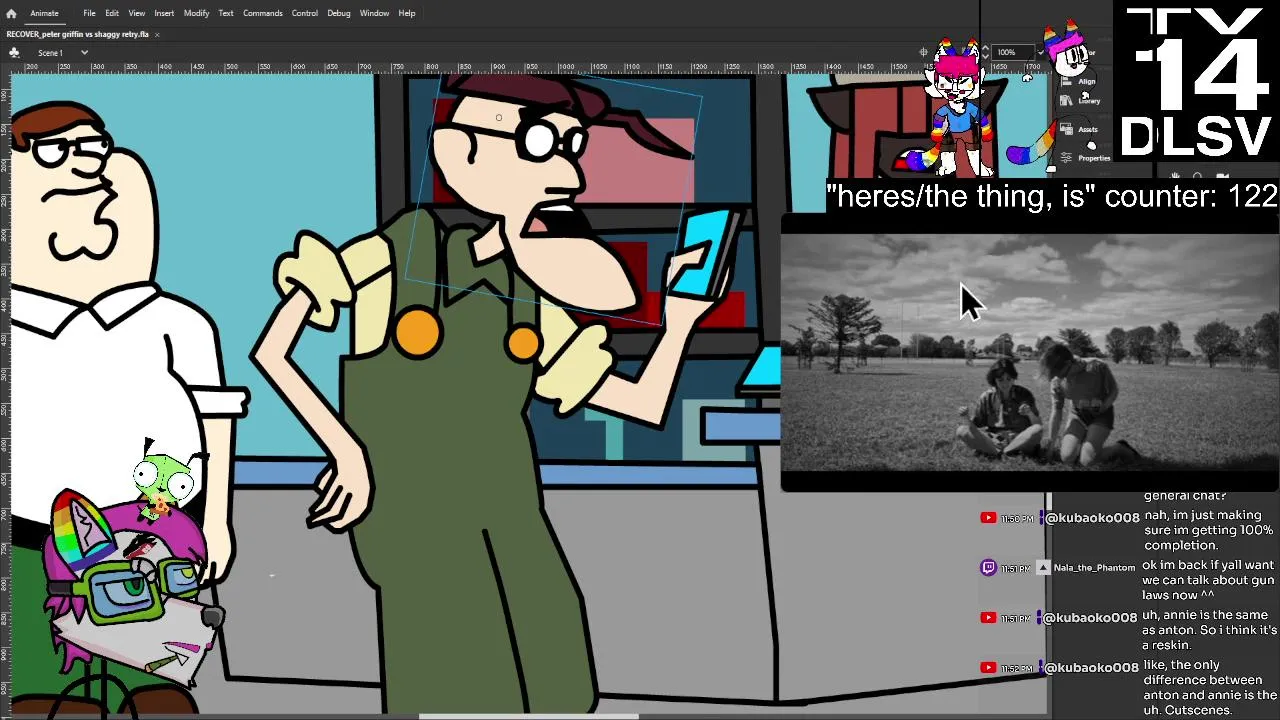This screenshot has height=720, width=1280.
Task: Click the YouTube icon on the 11:50 PM message
Action: pyautogui.click(x=988, y=517)
